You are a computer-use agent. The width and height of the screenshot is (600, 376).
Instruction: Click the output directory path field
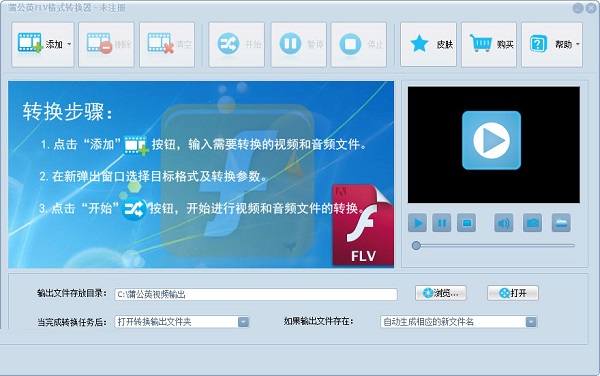click(x=256, y=294)
